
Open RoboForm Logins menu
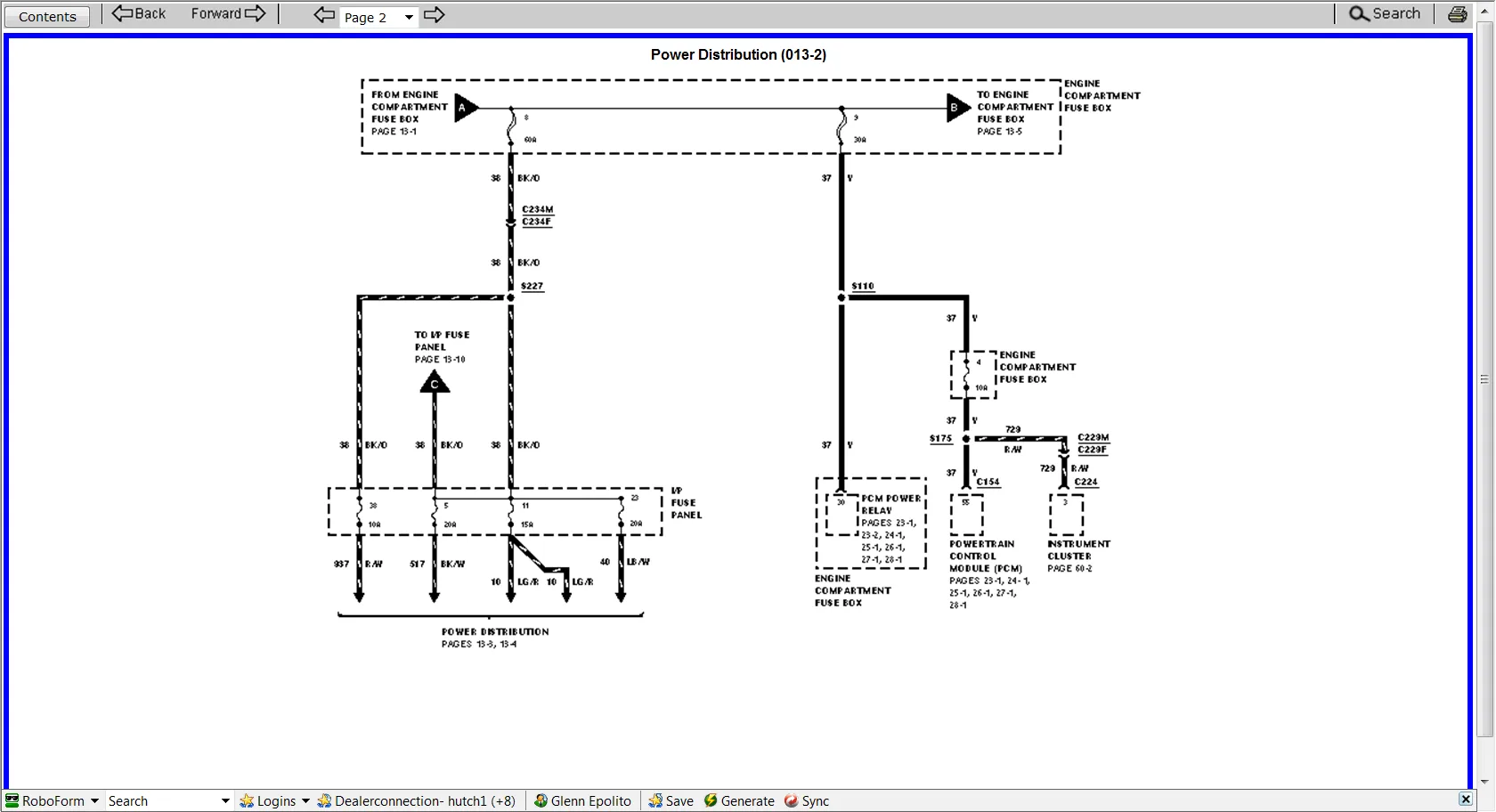274,801
